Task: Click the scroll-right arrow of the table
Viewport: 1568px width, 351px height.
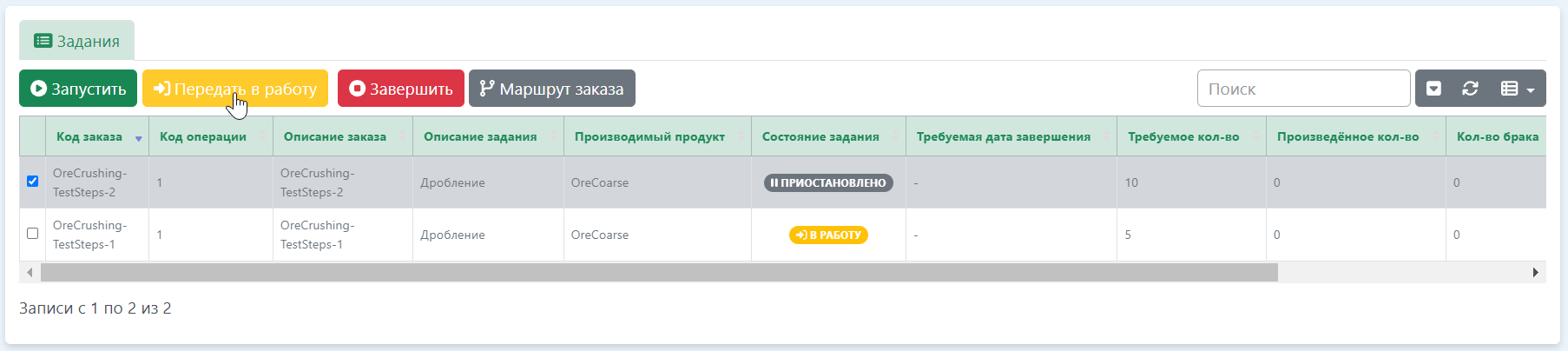Action: (1535, 273)
